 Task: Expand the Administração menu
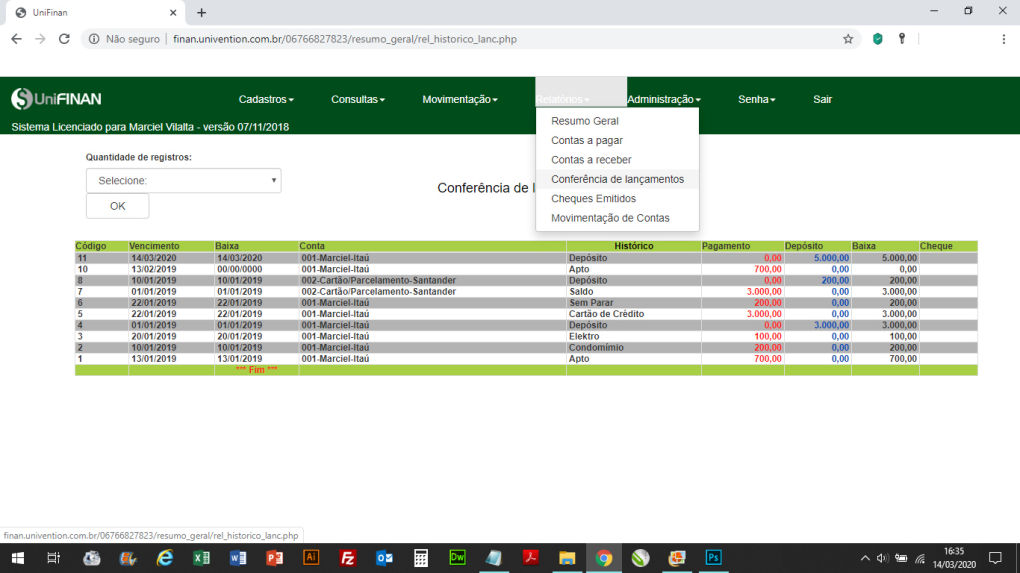point(663,100)
